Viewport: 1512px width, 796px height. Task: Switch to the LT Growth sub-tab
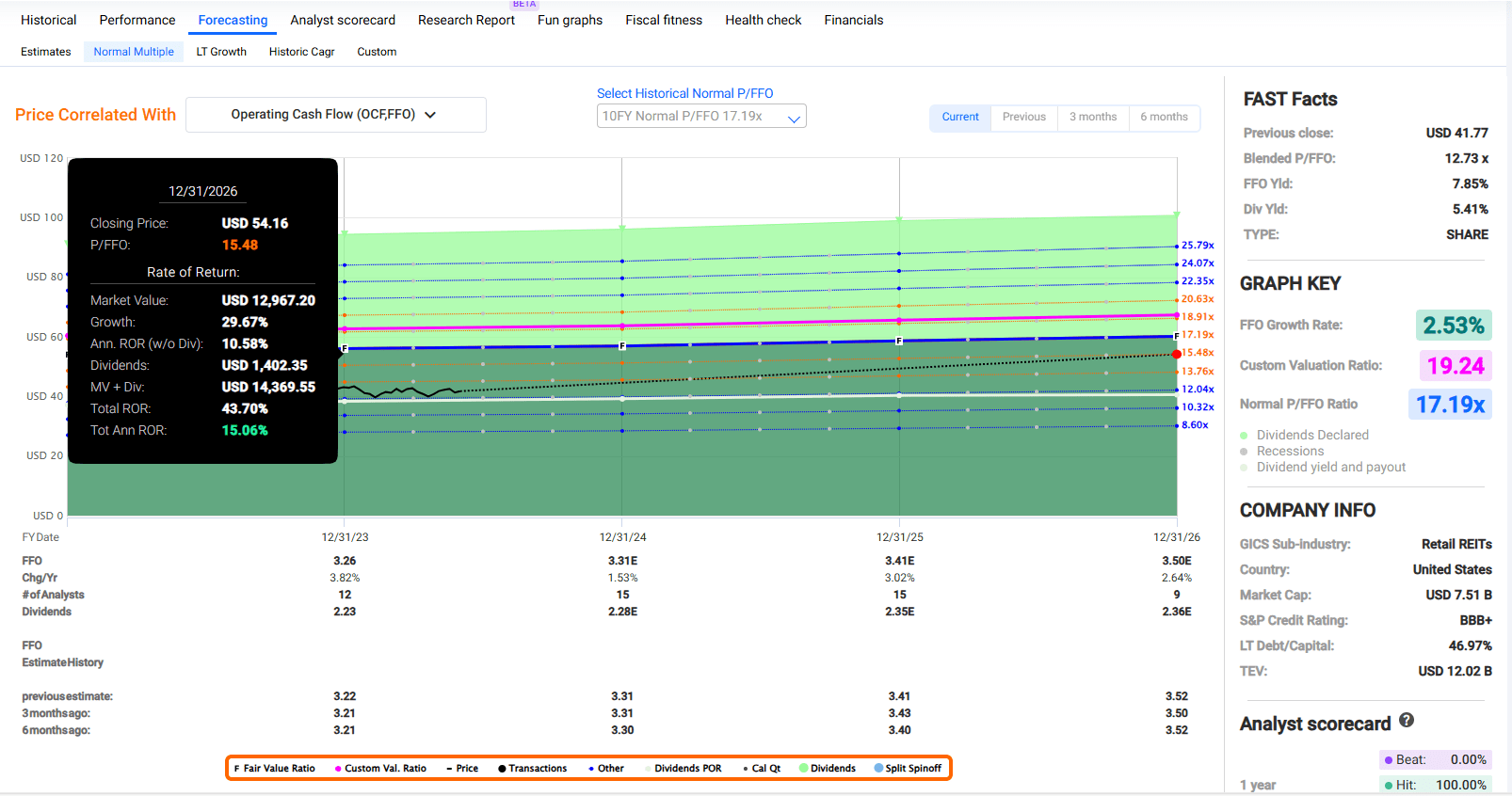point(221,52)
